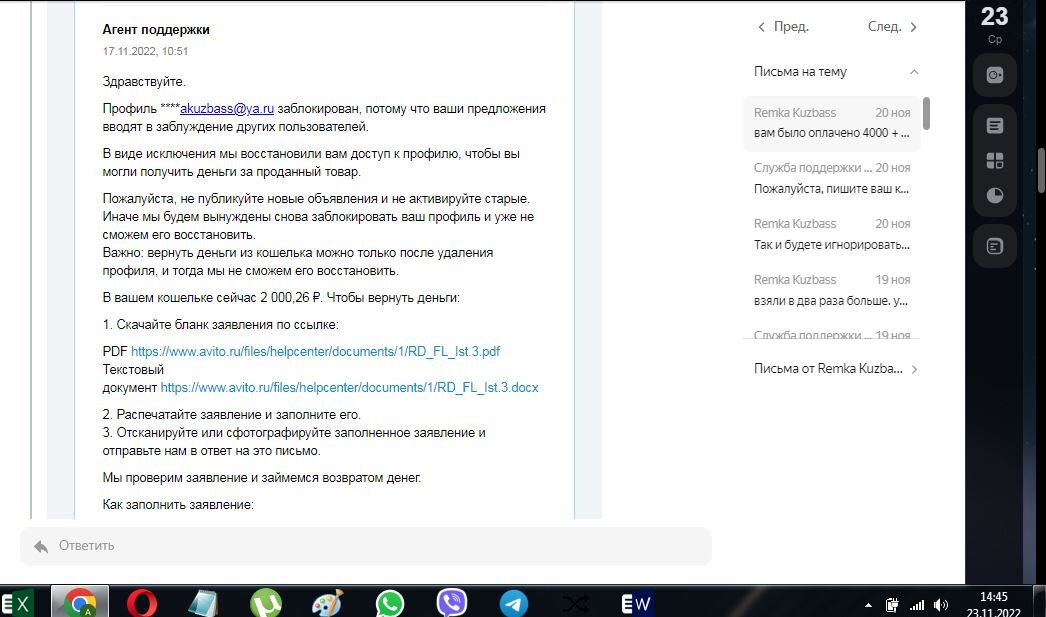Collapse the Письма на тему section
Image resolution: width=1046 pixels, height=617 pixels.
click(x=914, y=71)
